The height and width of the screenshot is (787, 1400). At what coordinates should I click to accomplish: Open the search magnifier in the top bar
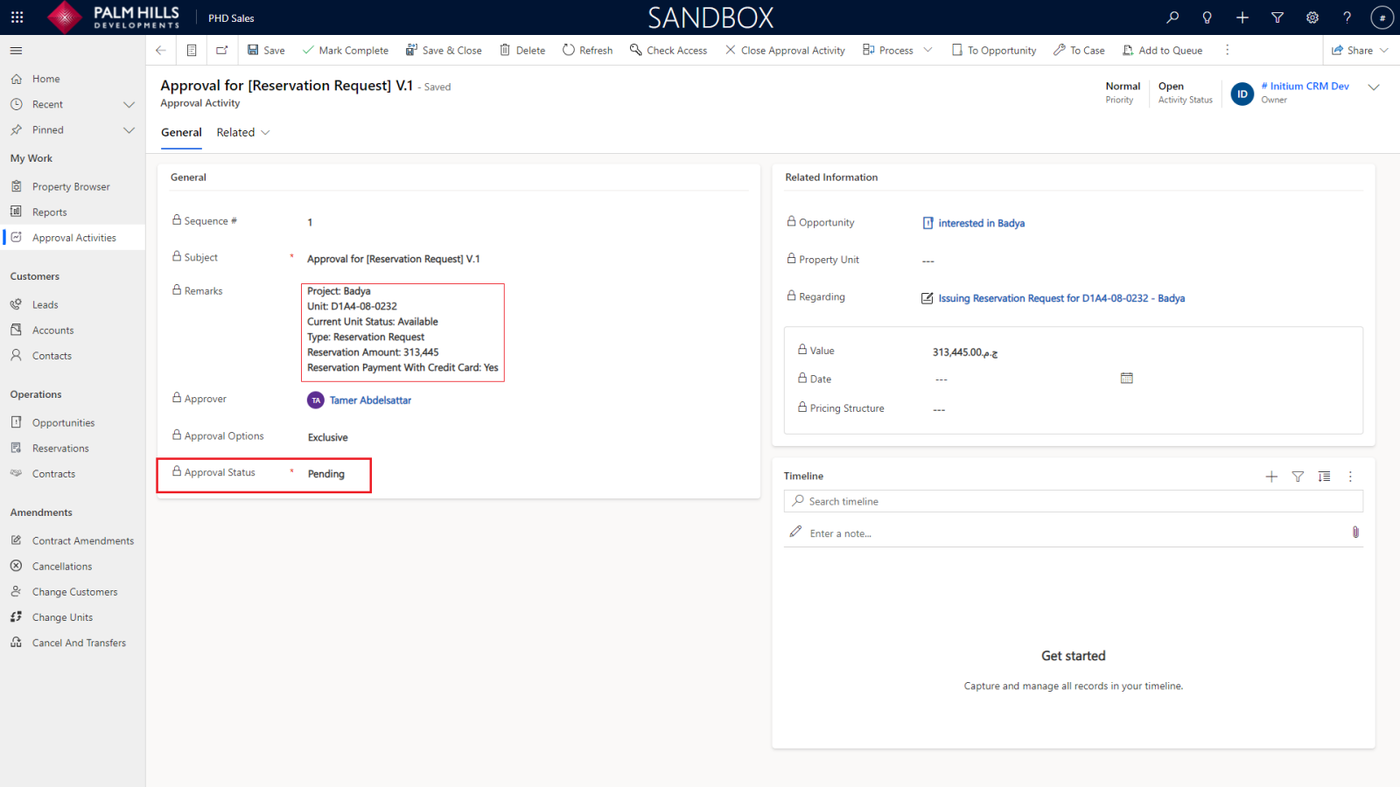(1172, 18)
